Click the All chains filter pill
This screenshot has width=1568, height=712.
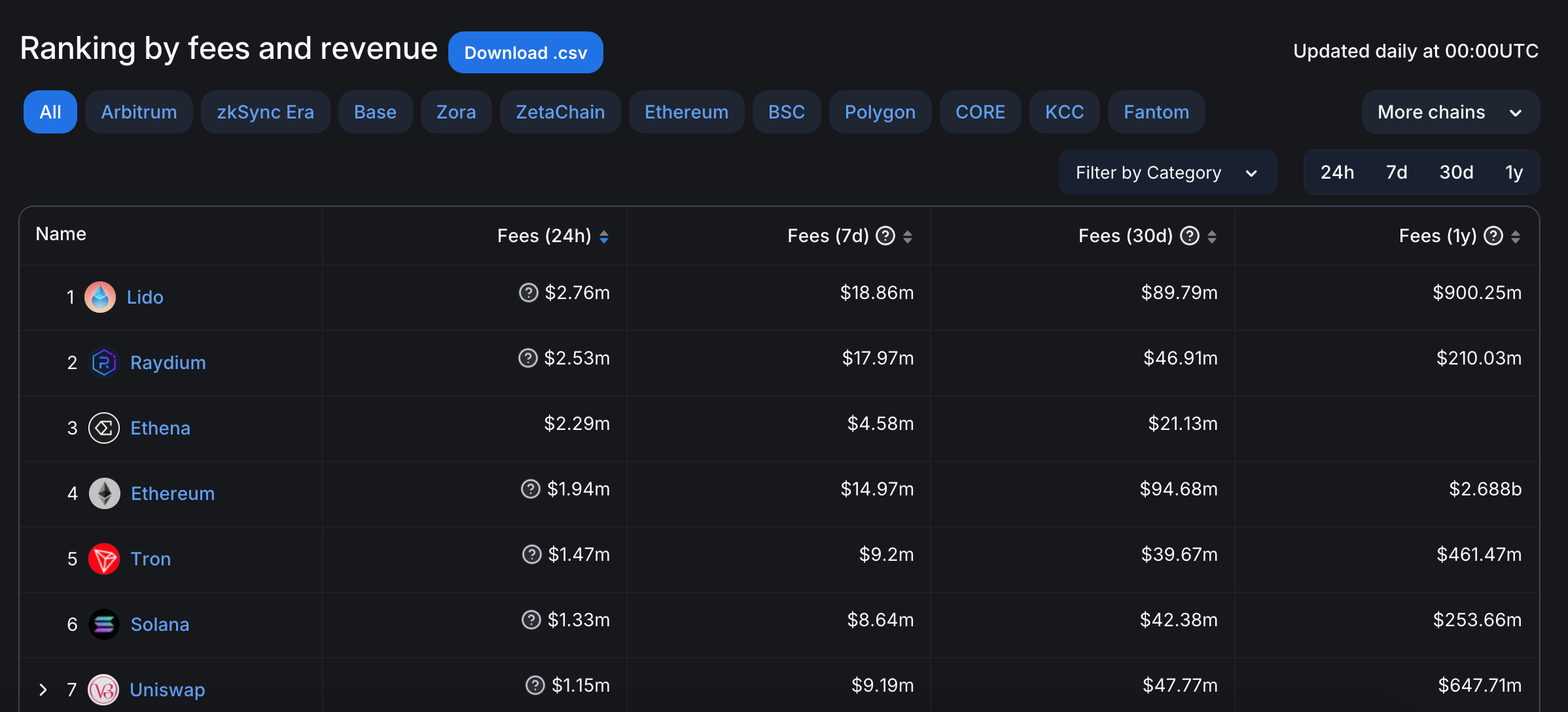tap(50, 112)
